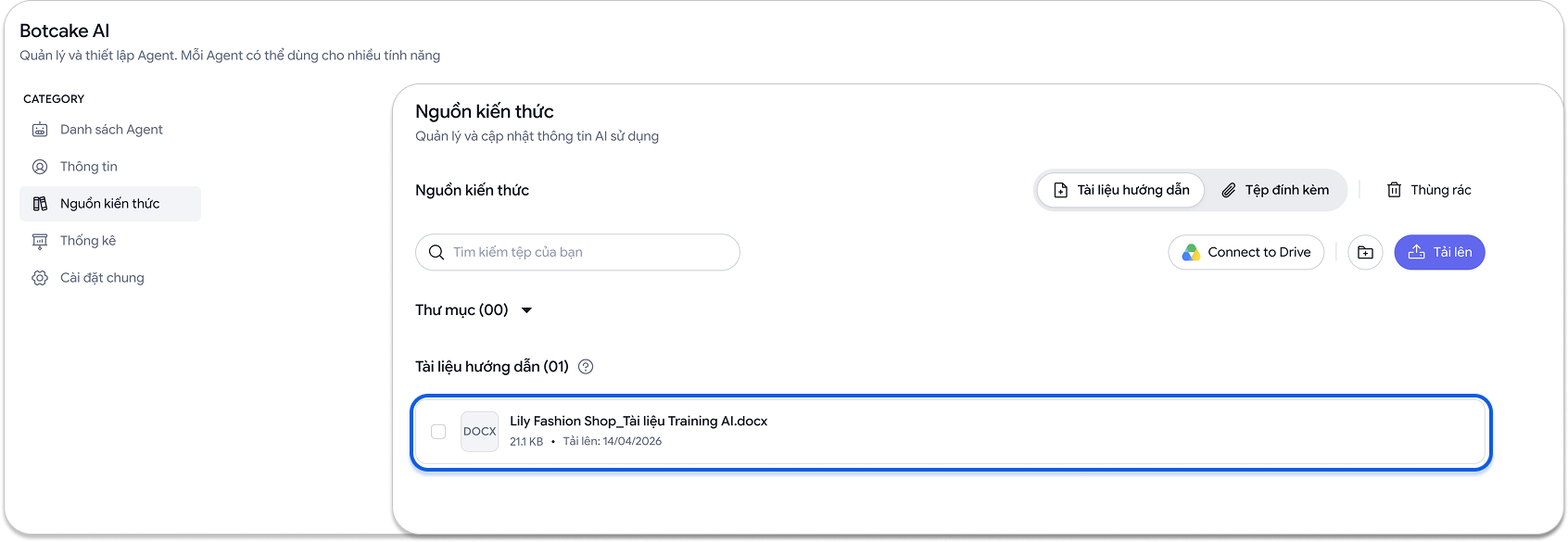Expand the Thư mục (00) dropdown arrow
The image size is (1568, 542).
(x=526, y=310)
